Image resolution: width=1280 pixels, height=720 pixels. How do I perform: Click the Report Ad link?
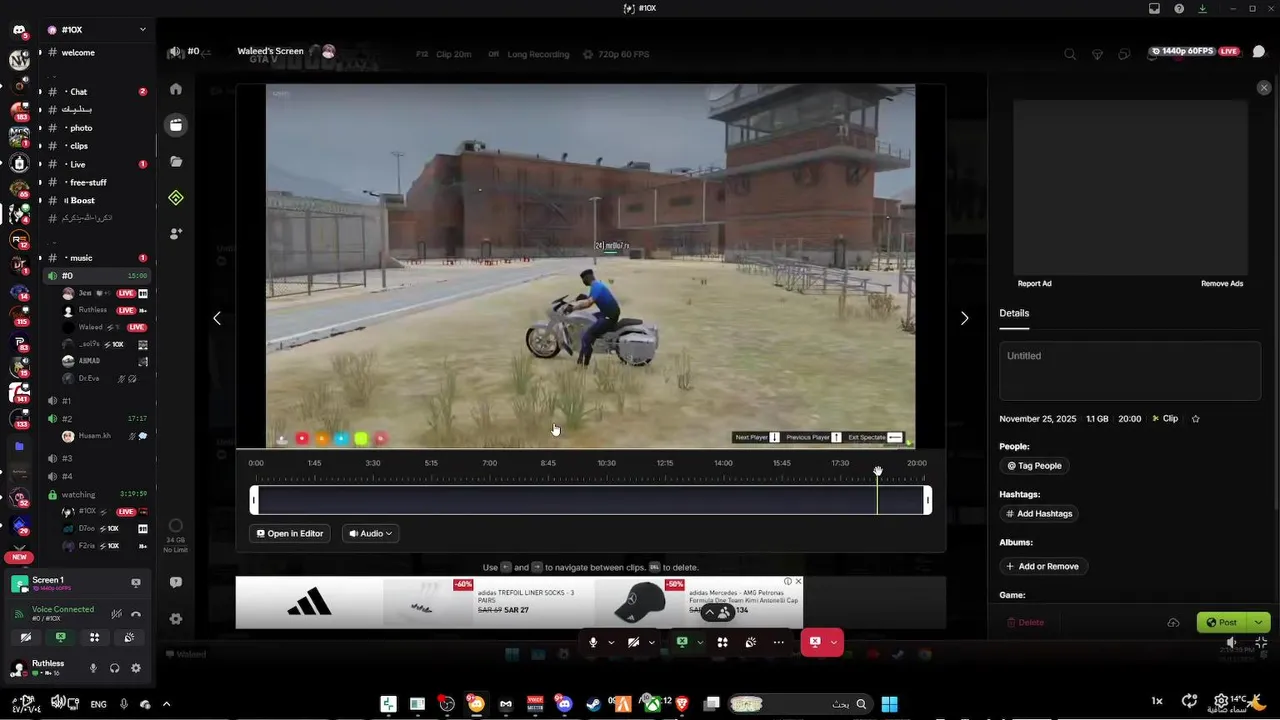pyautogui.click(x=1034, y=283)
